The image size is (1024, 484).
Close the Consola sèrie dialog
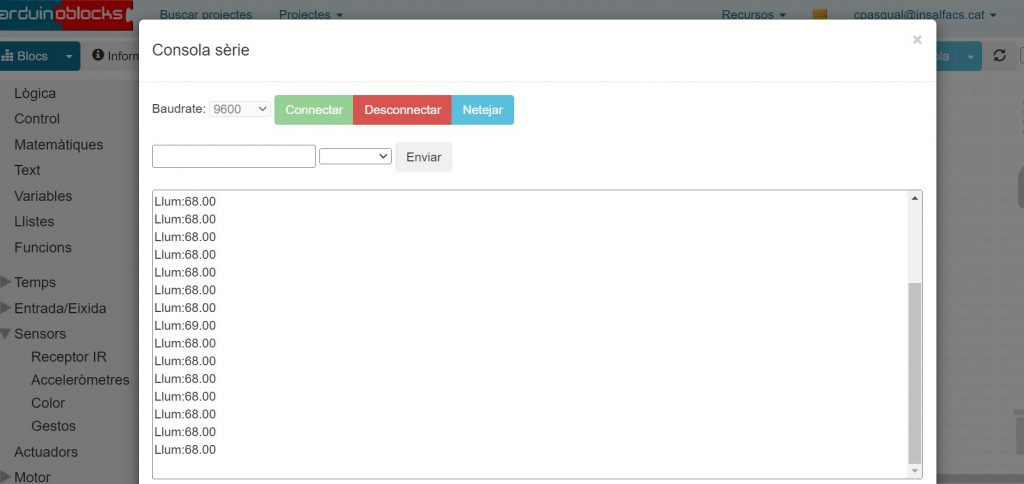pos(916,40)
